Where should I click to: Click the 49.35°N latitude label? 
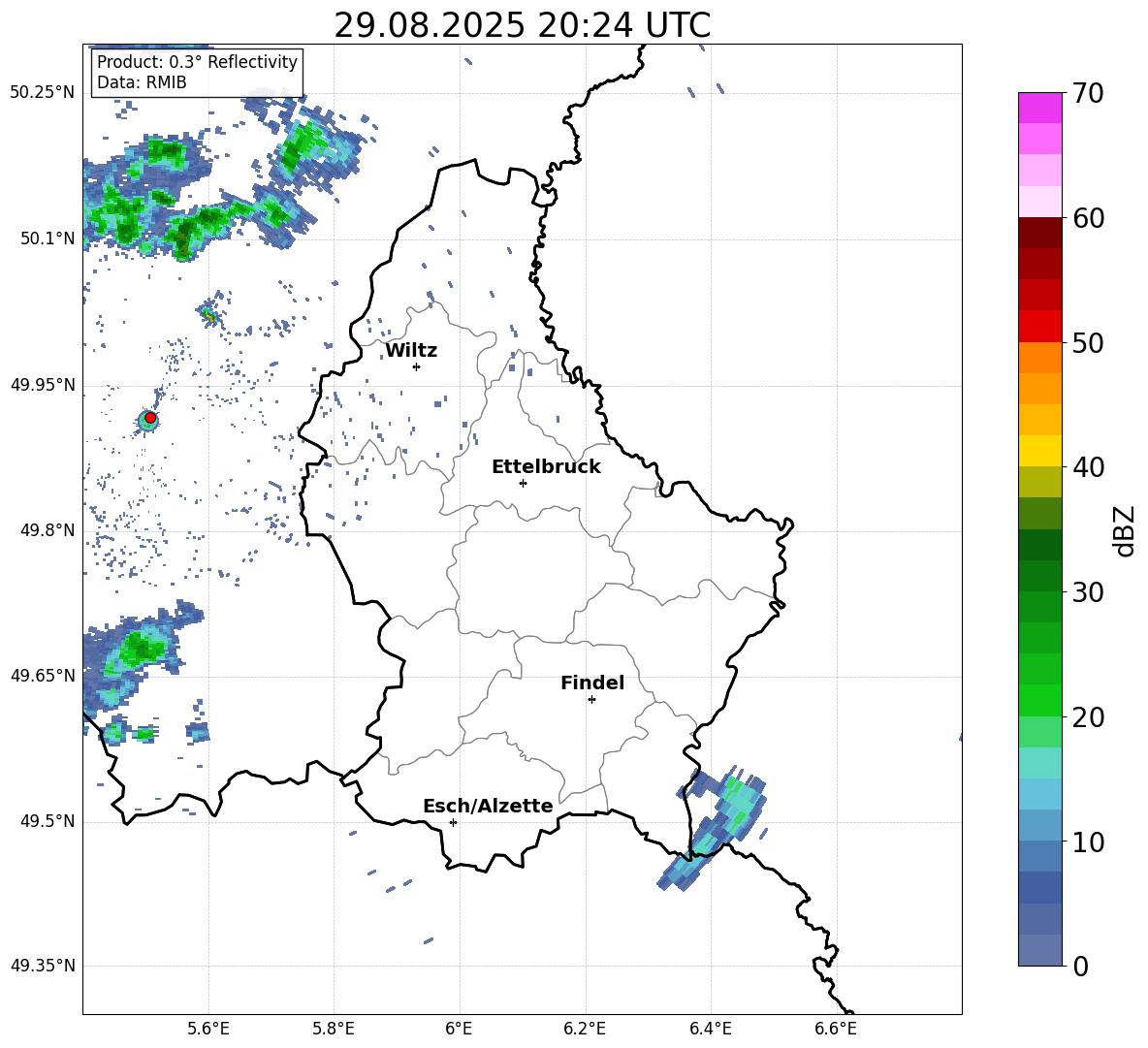pyautogui.click(x=43, y=966)
